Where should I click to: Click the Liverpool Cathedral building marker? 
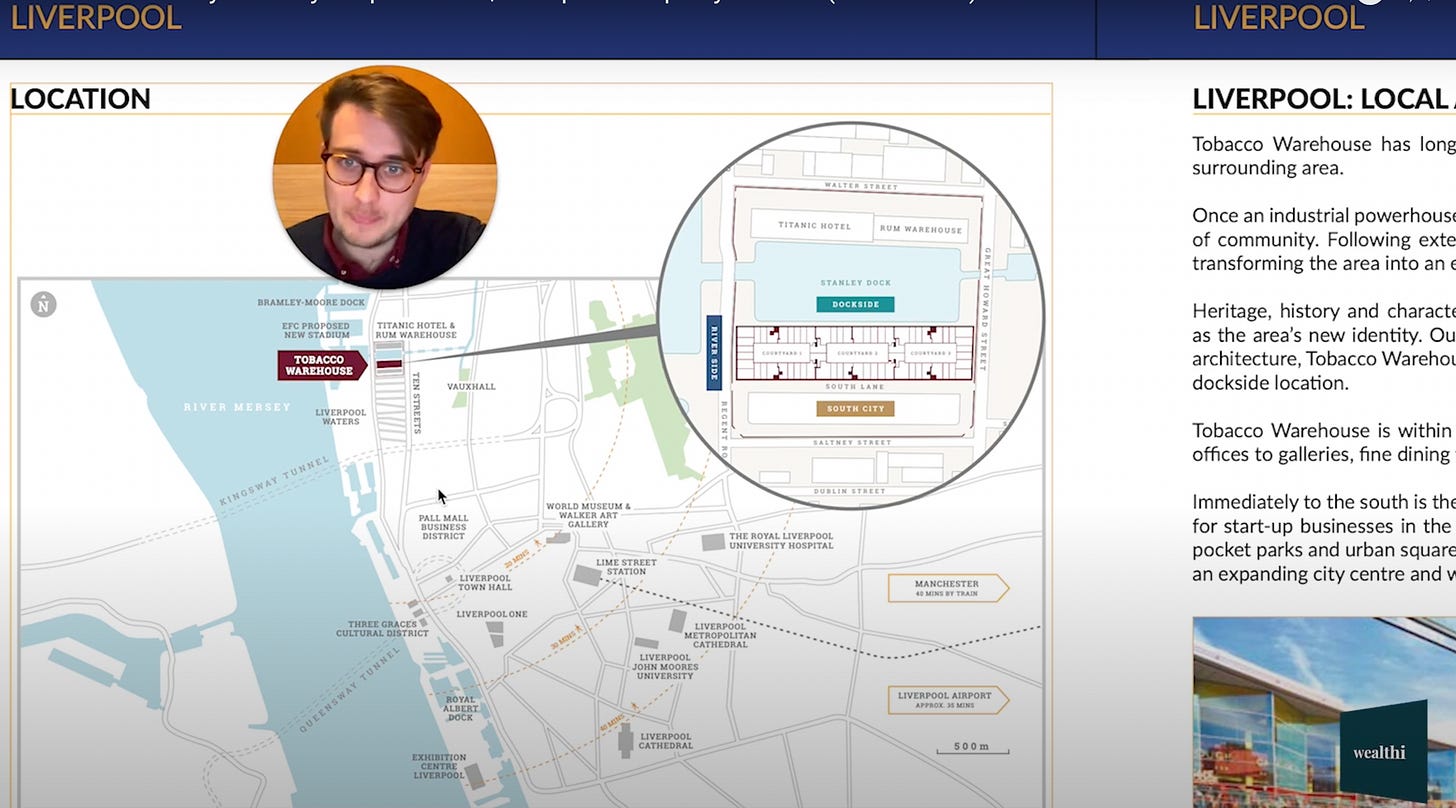(x=626, y=740)
